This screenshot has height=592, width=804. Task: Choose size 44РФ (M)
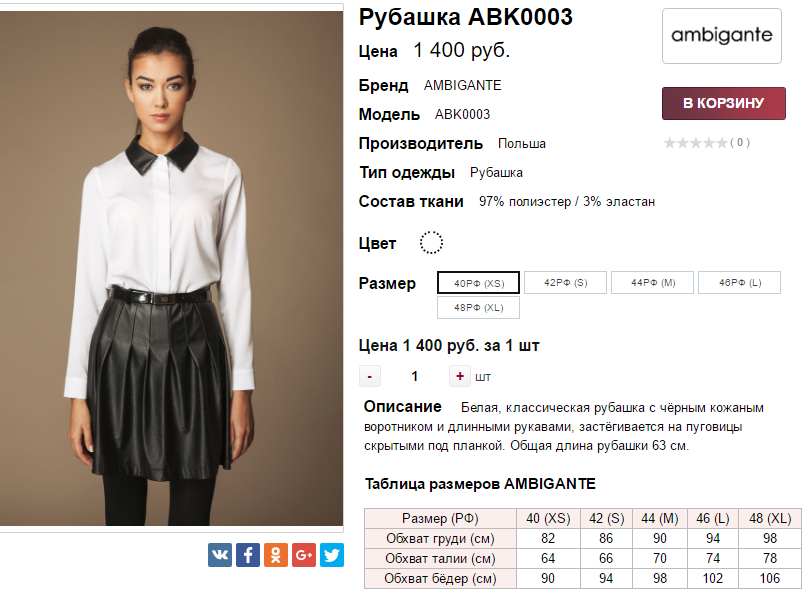click(653, 282)
